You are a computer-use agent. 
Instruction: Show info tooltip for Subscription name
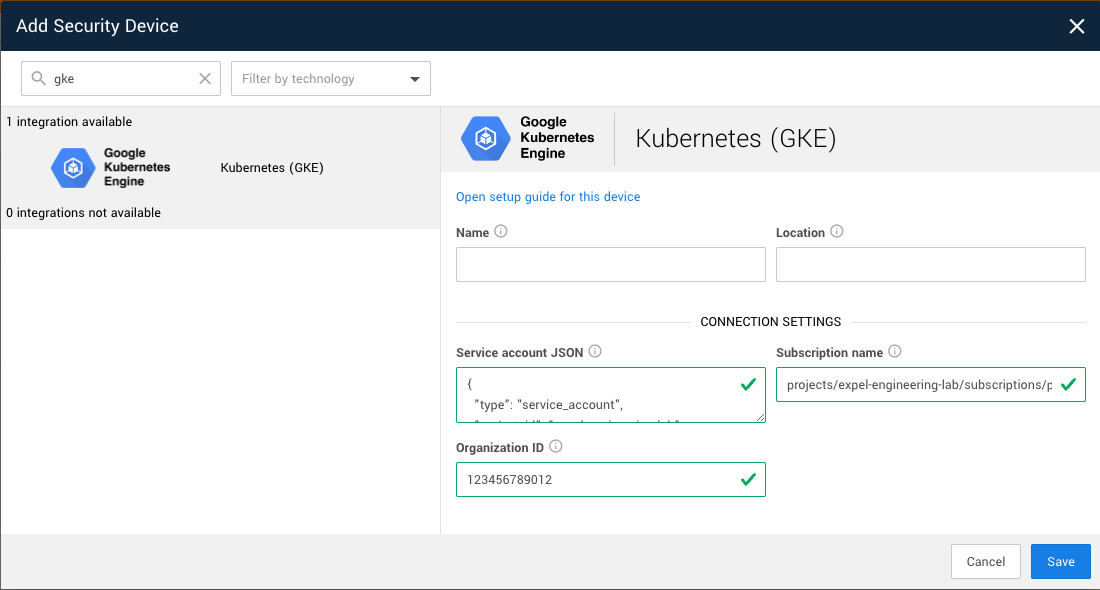click(x=894, y=351)
